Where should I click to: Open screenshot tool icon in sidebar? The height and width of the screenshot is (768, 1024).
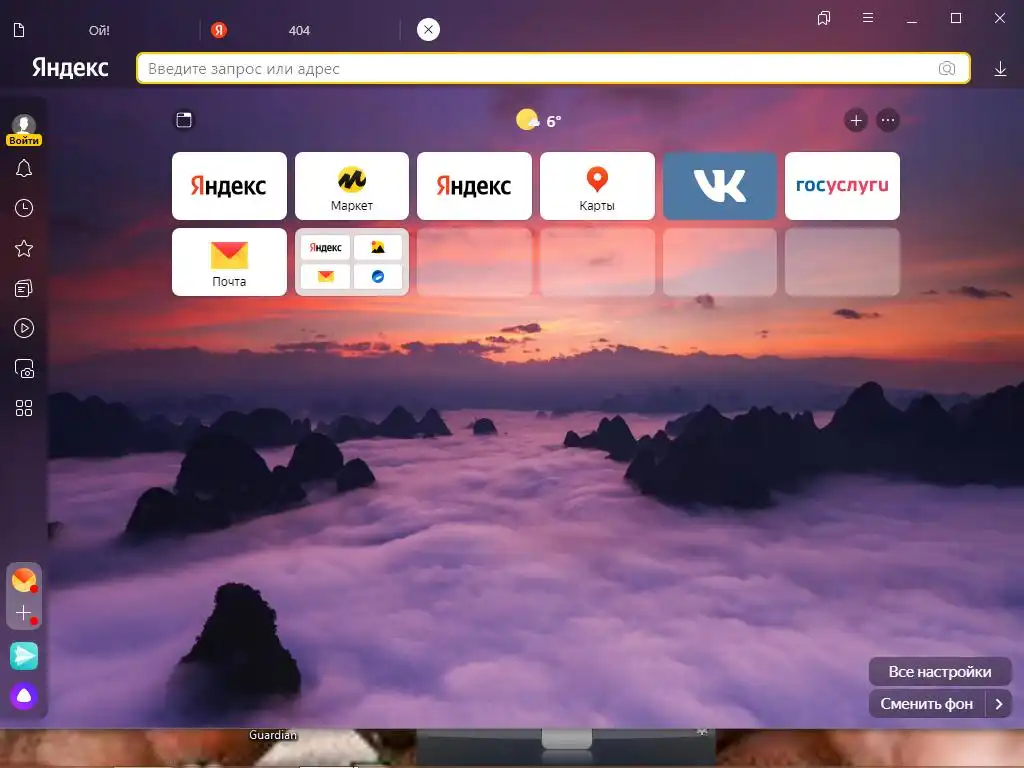(x=24, y=368)
